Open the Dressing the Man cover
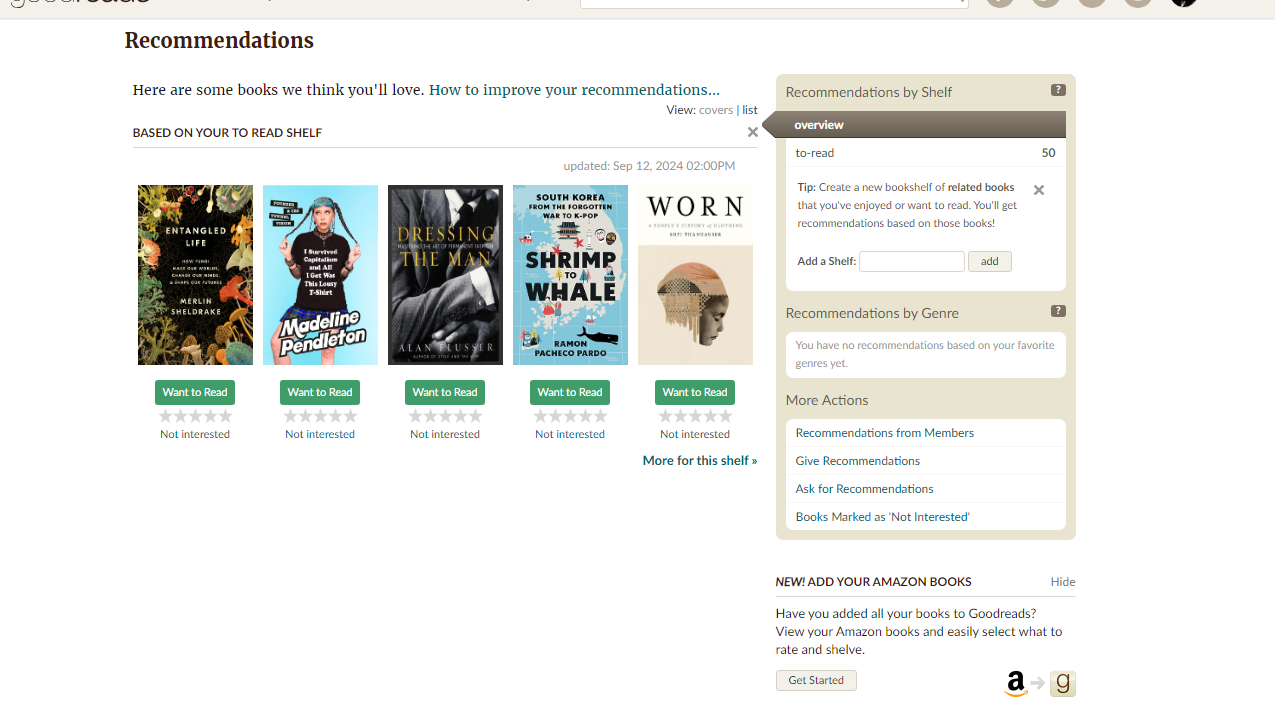Viewport: 1275px width, 718px height. click(445, 275)
